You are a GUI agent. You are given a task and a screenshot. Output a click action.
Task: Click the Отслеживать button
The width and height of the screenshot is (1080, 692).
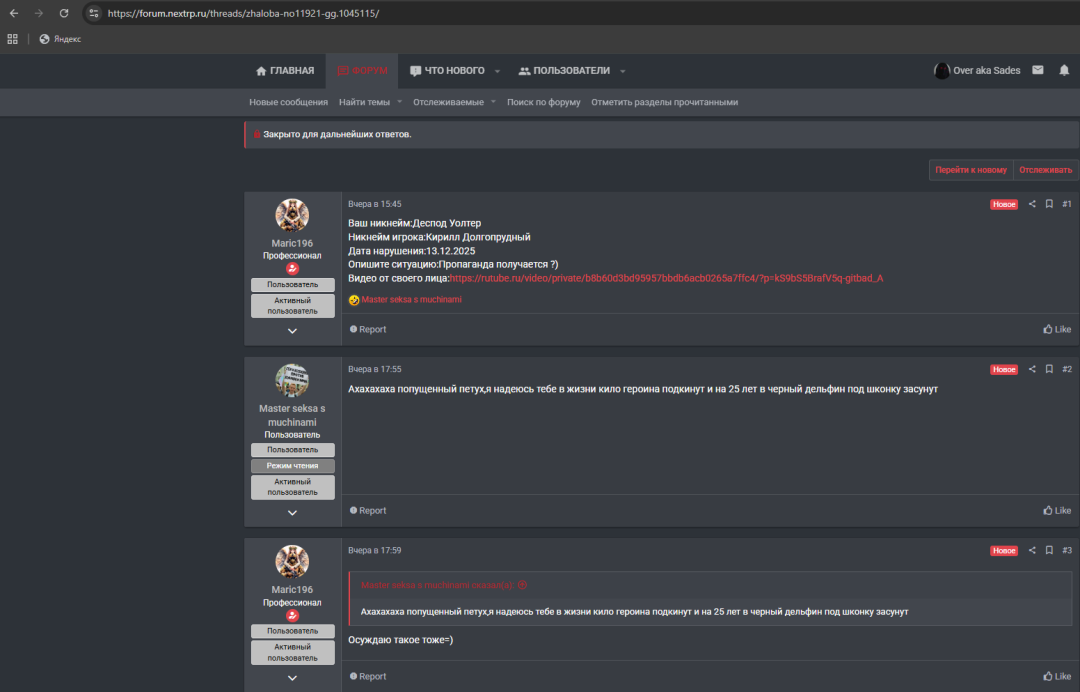coord(1044,170)
